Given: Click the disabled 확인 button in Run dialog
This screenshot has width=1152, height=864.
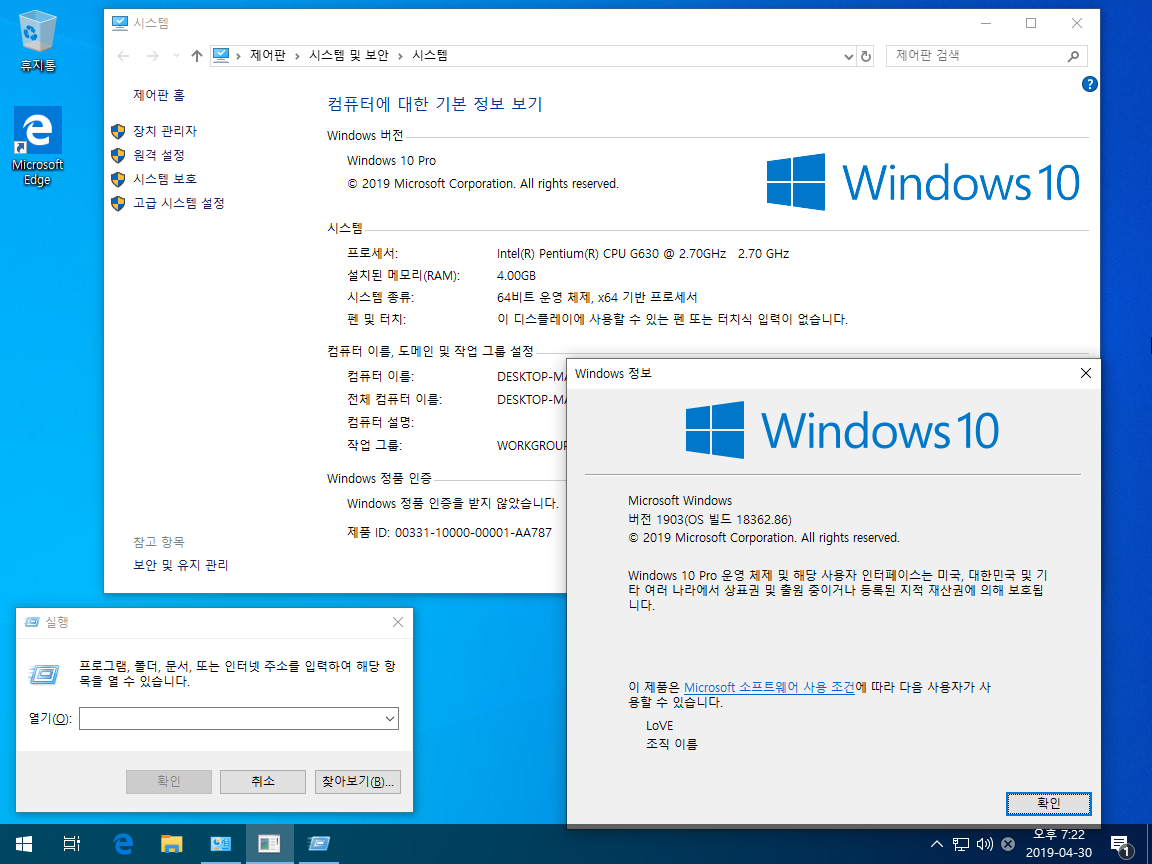Looking at the screenshot, I should 169,782.
